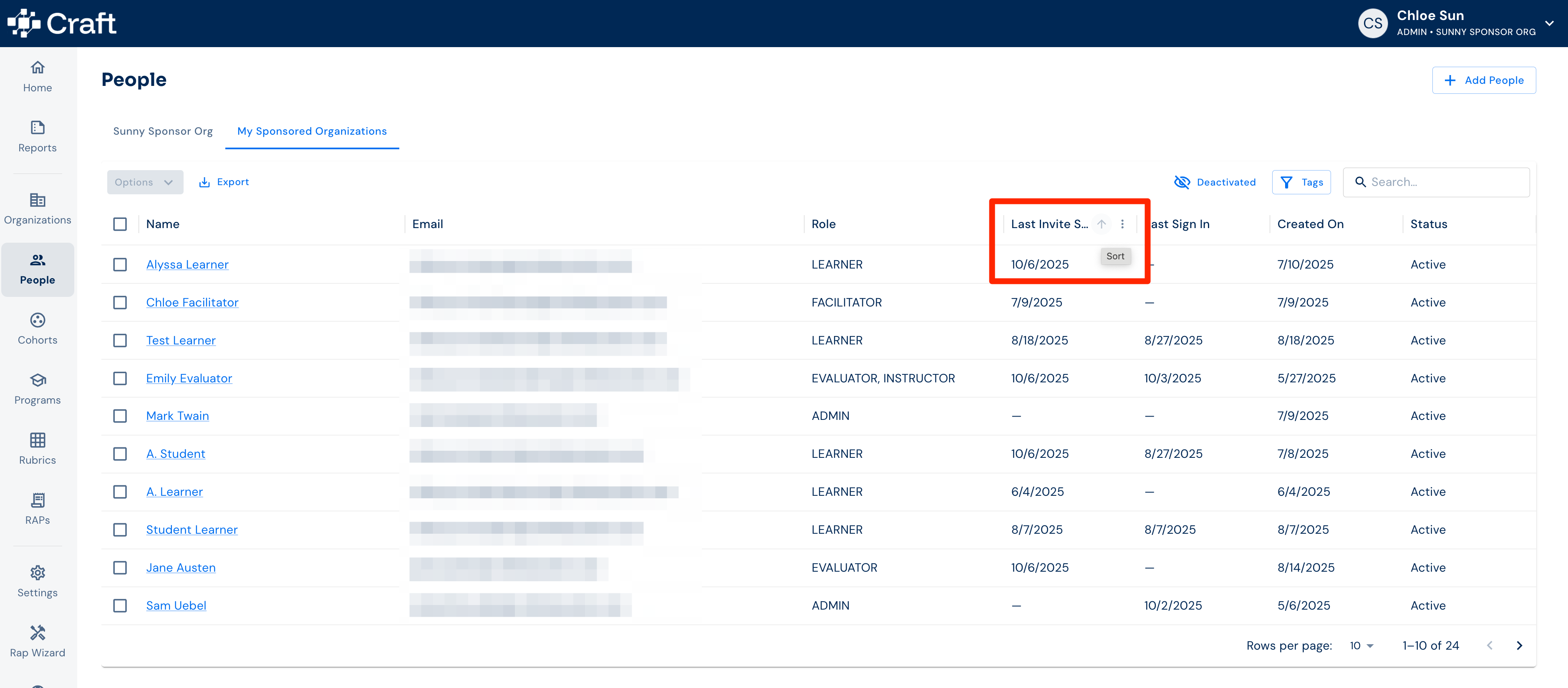Screen dimensions: 1568x688
Task: Open A. Student's profile link
Action: (175, 454)
